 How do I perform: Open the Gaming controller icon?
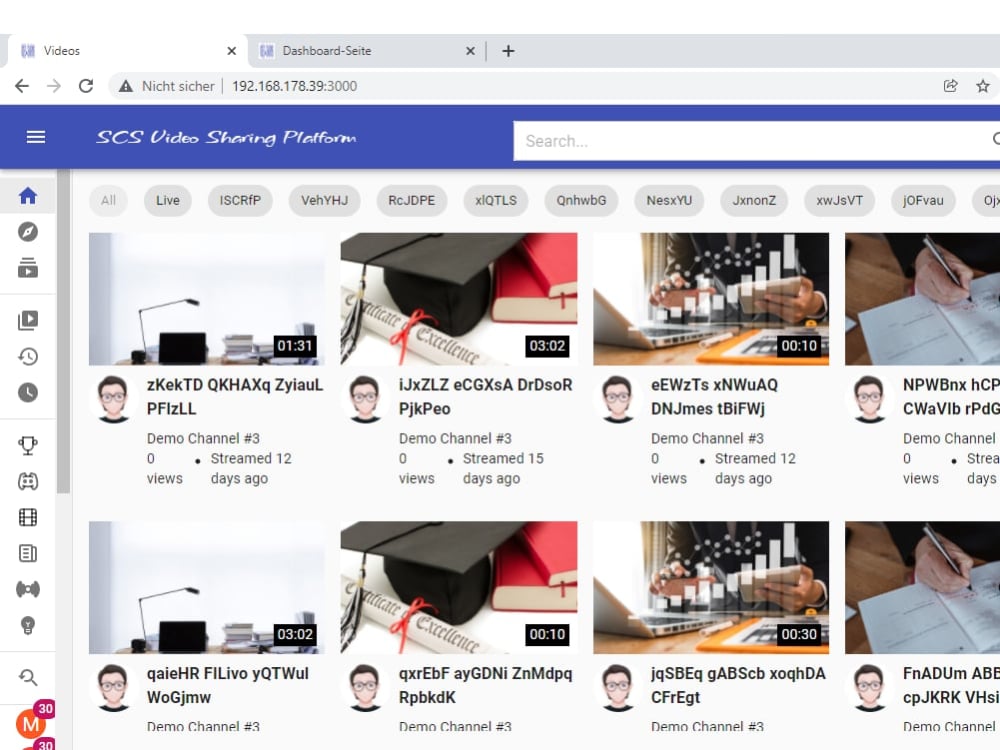27,482
